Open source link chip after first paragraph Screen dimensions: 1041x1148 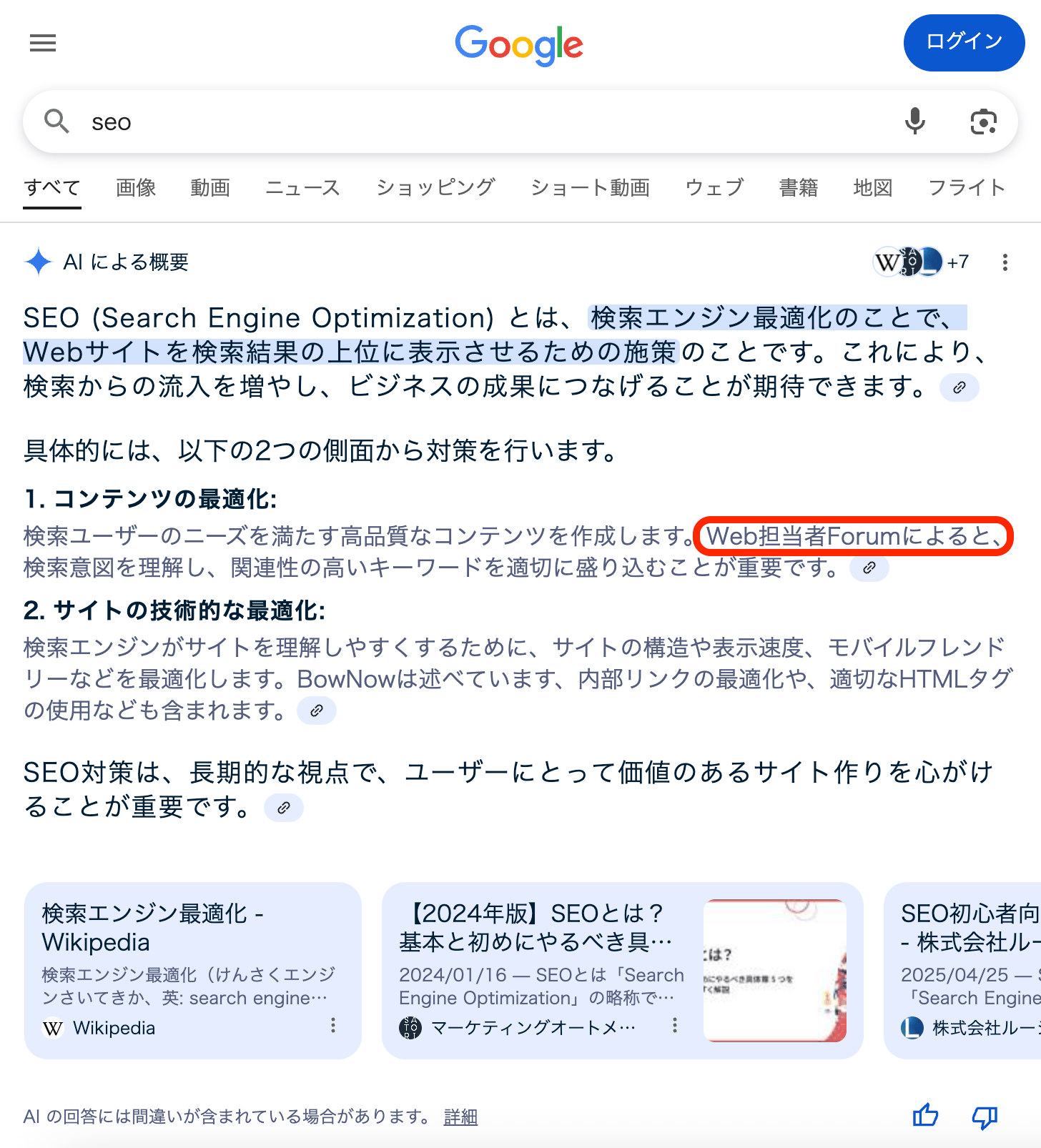point(959,387)
